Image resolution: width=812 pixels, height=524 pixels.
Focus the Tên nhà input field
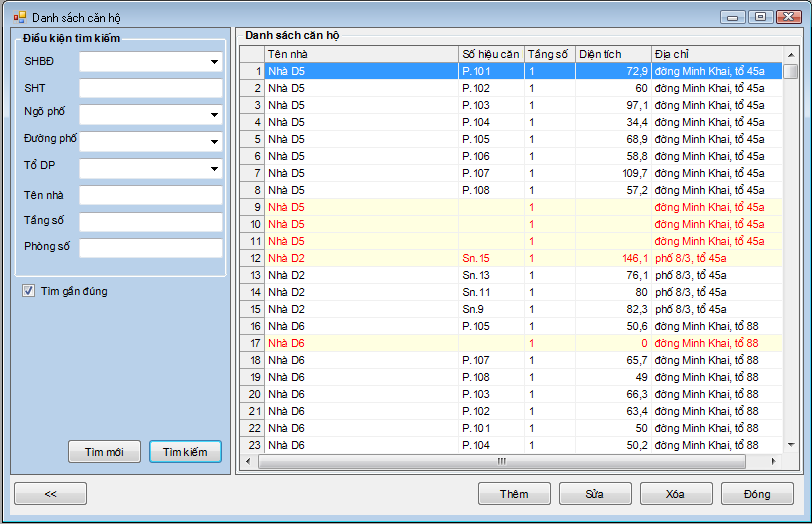click(x=150, y=195)
